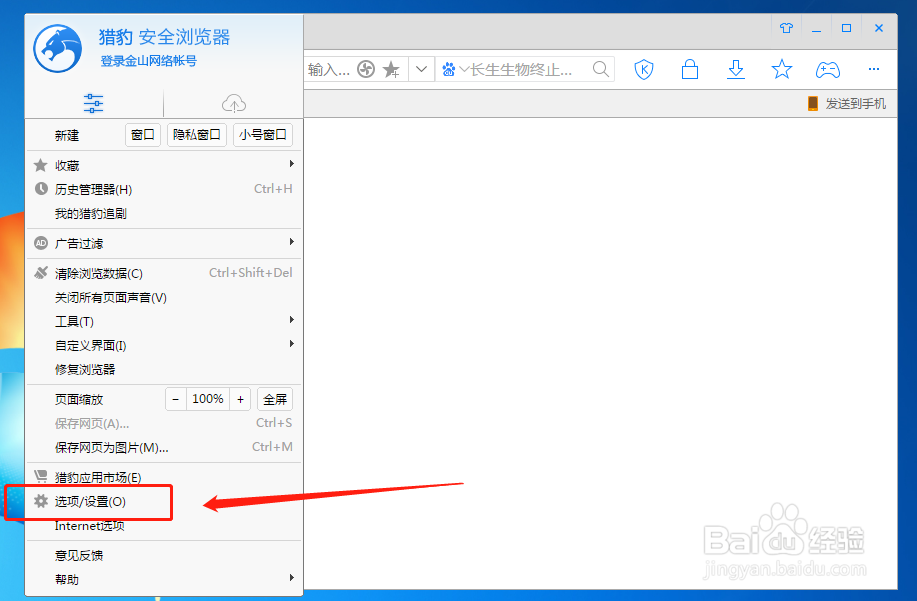Select 修复浏览器
The image size is (917, 601).
[164, 369]
